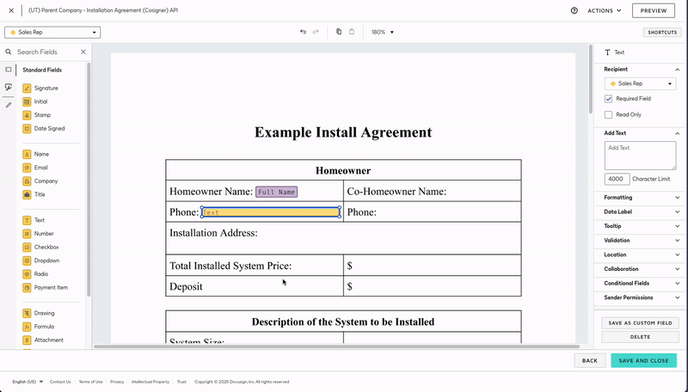This screenshot has width=688, height=392.
Task: Close the template editor with top-left X
Action: click(11, 11)
